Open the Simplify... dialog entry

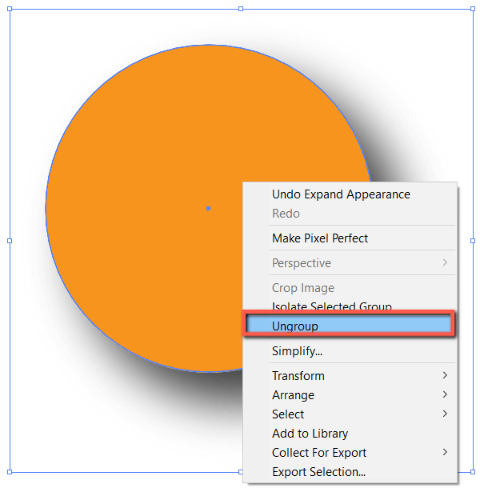(297, 351)
